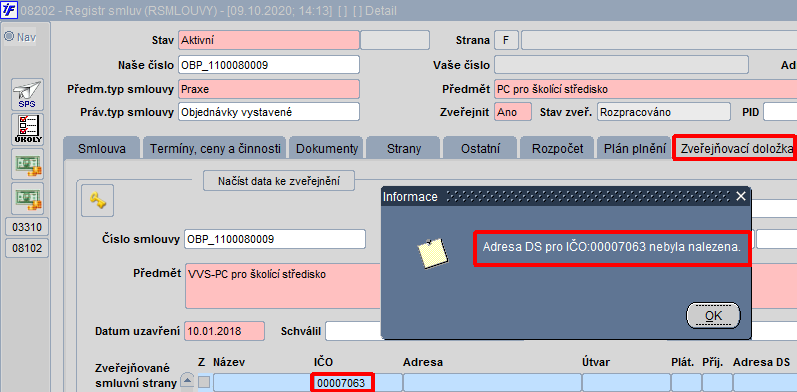Click the empty Vaše číslo field
The width and height of the screenshot is (797, 392).
621,65
